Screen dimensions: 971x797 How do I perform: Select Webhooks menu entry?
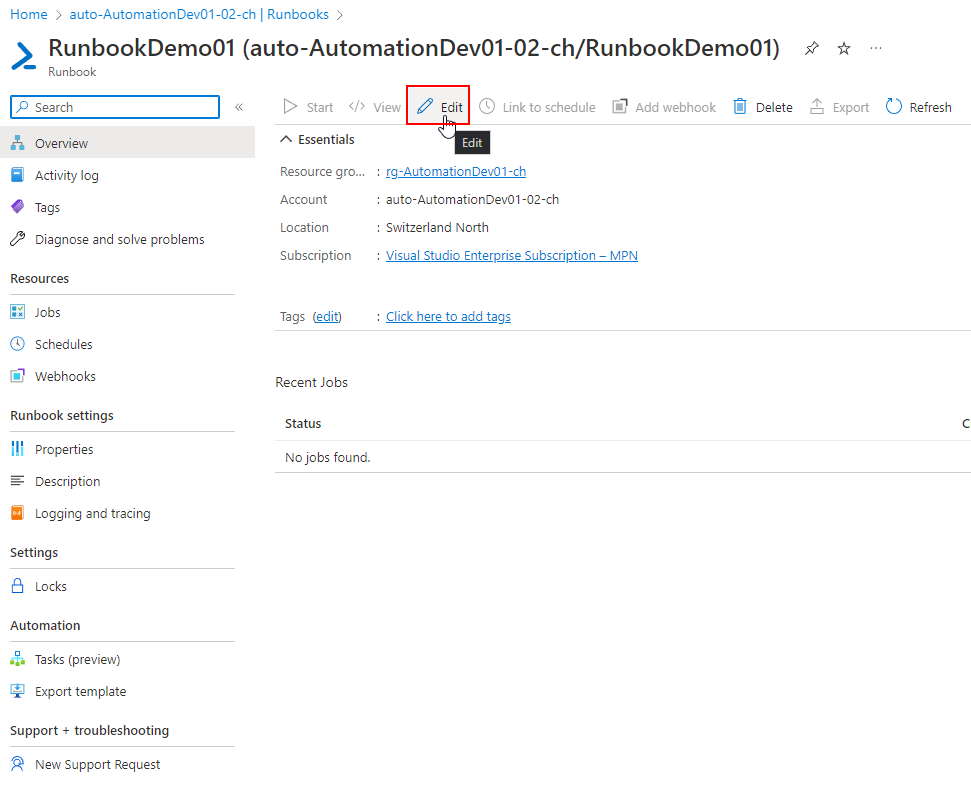coord(128,376)
